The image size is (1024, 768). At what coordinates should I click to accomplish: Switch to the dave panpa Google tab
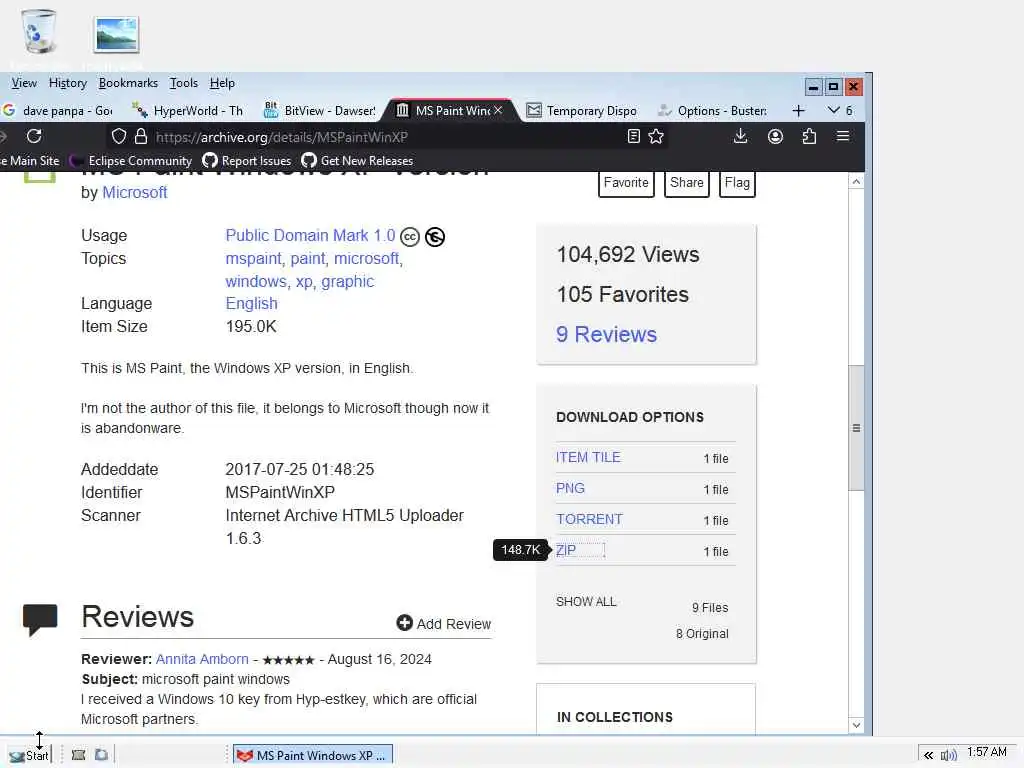pyautogui.click(x=57, y=110)
